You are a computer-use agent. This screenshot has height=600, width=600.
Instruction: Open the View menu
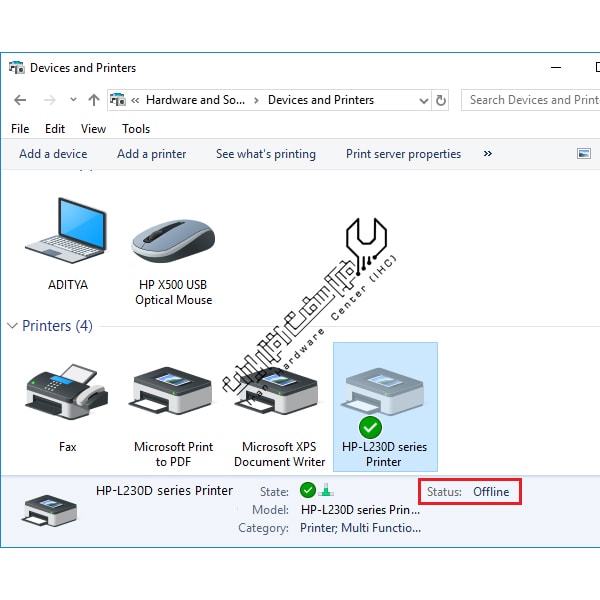93,129
